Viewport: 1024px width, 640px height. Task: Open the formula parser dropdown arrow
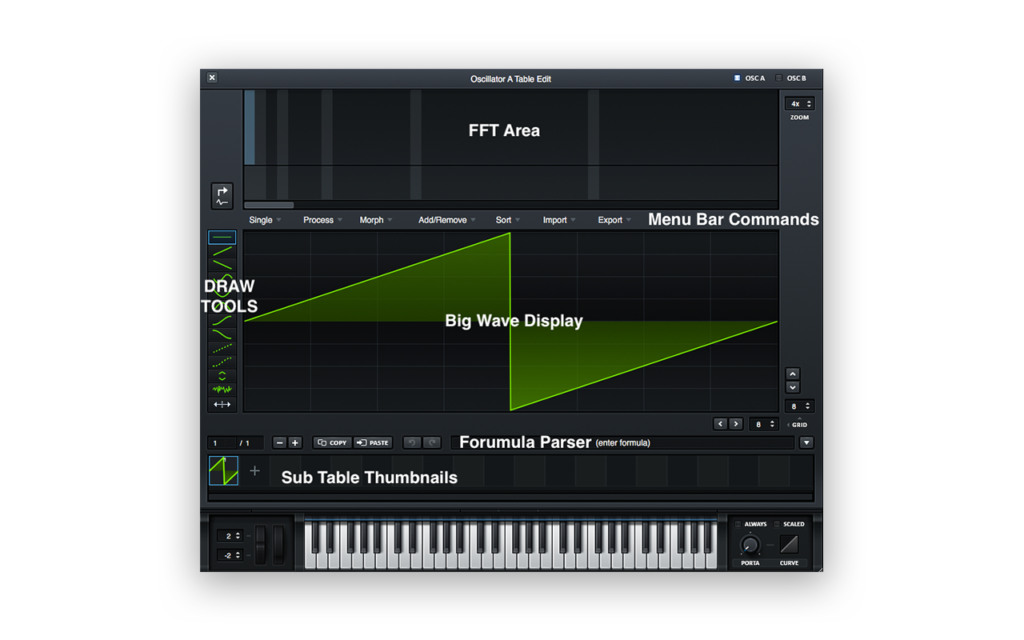coord(806,442)
